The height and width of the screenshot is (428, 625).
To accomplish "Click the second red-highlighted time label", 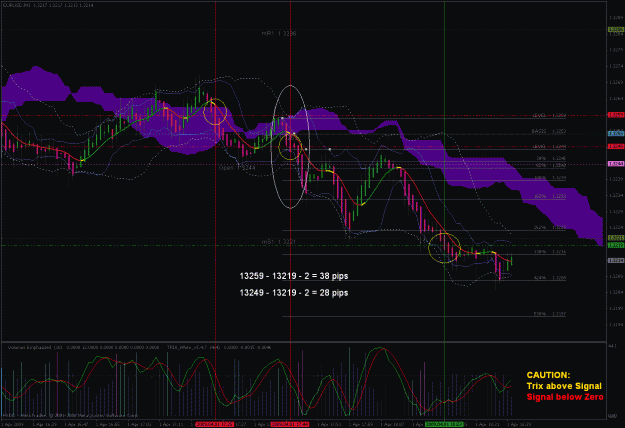I will click(290, 425).
